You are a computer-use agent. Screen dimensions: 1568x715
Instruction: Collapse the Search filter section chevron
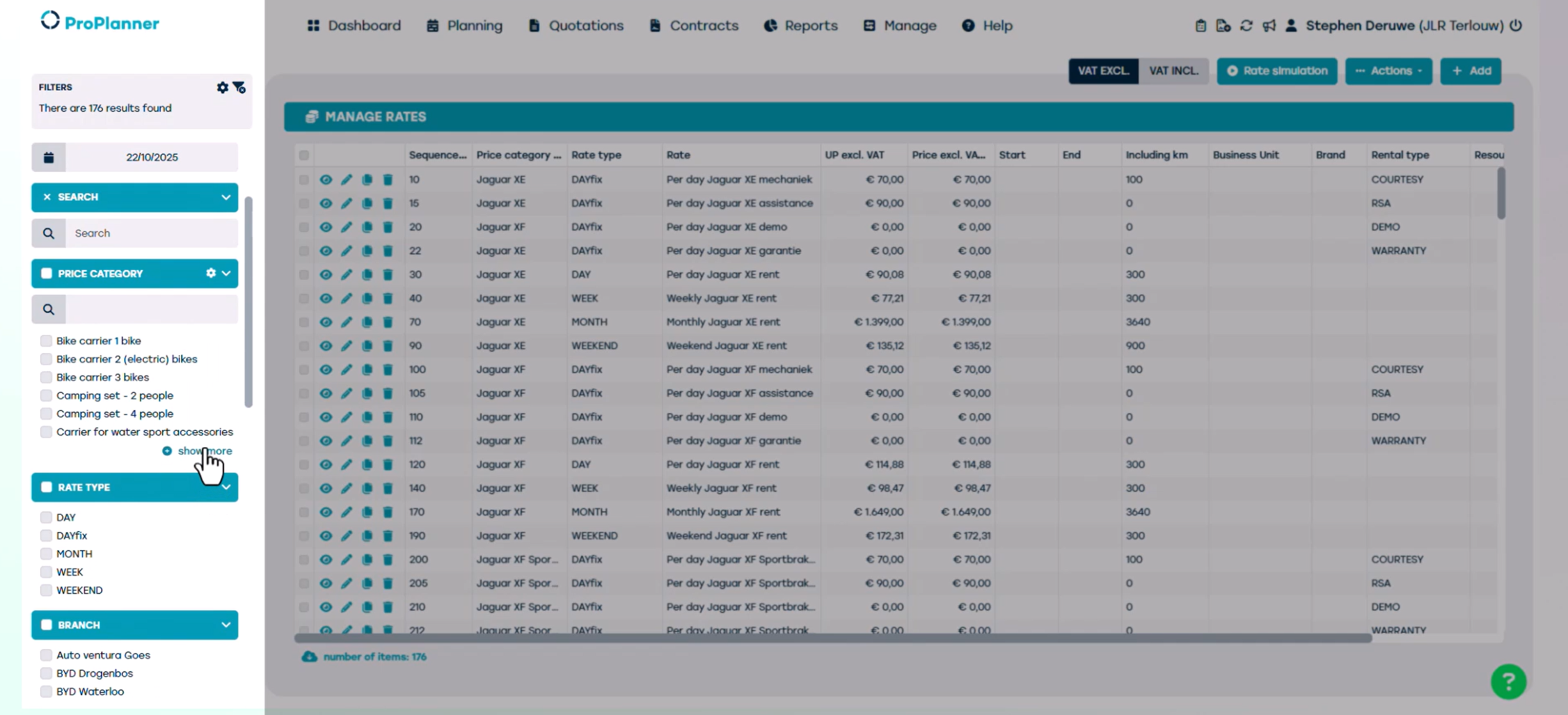tap(226, 197)
